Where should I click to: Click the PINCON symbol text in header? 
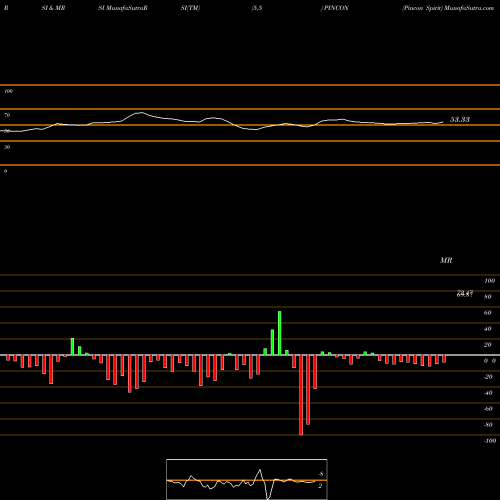[336, 8]
